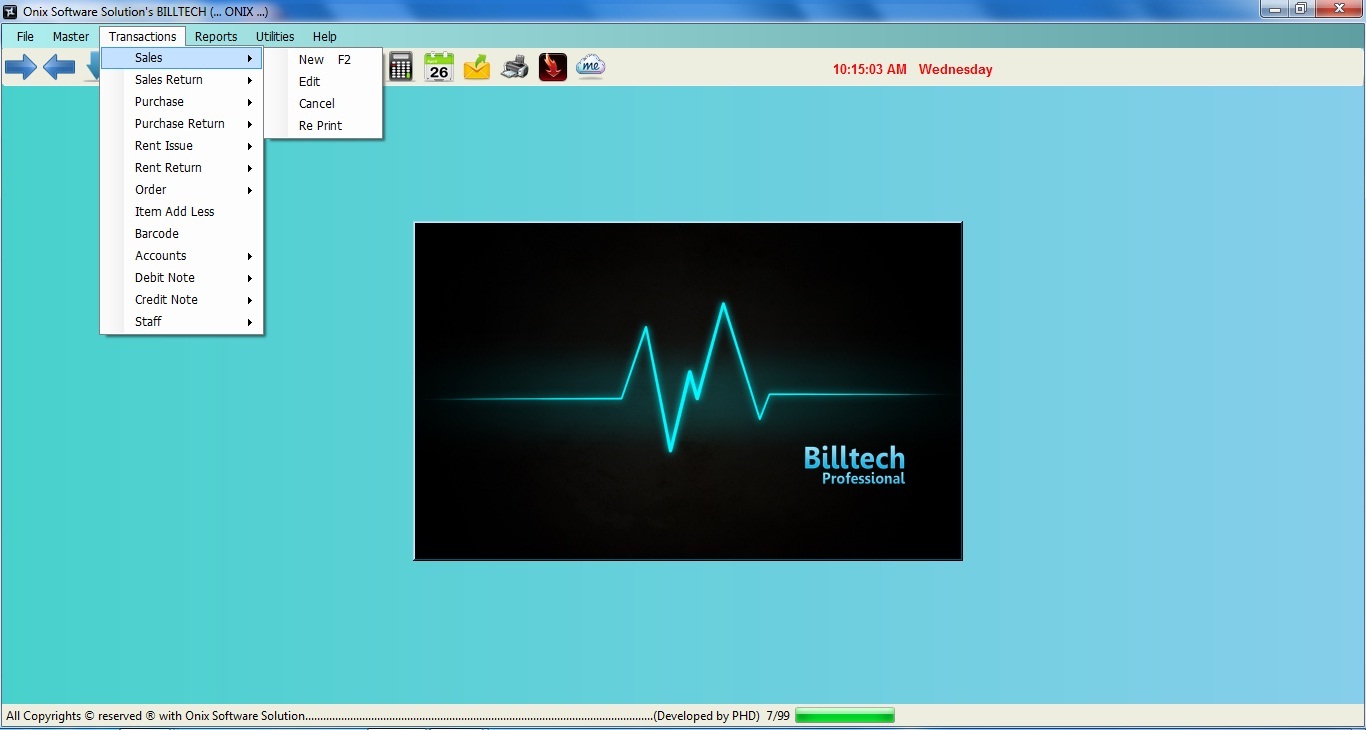This screenshot has height=730, width=1366.
Task: Click the yellow envelope mail icon
Action: [477, 67]
